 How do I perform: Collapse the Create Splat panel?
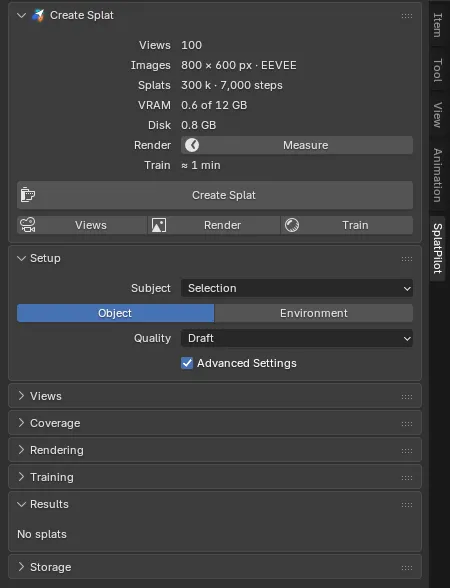tap(21, 15)
